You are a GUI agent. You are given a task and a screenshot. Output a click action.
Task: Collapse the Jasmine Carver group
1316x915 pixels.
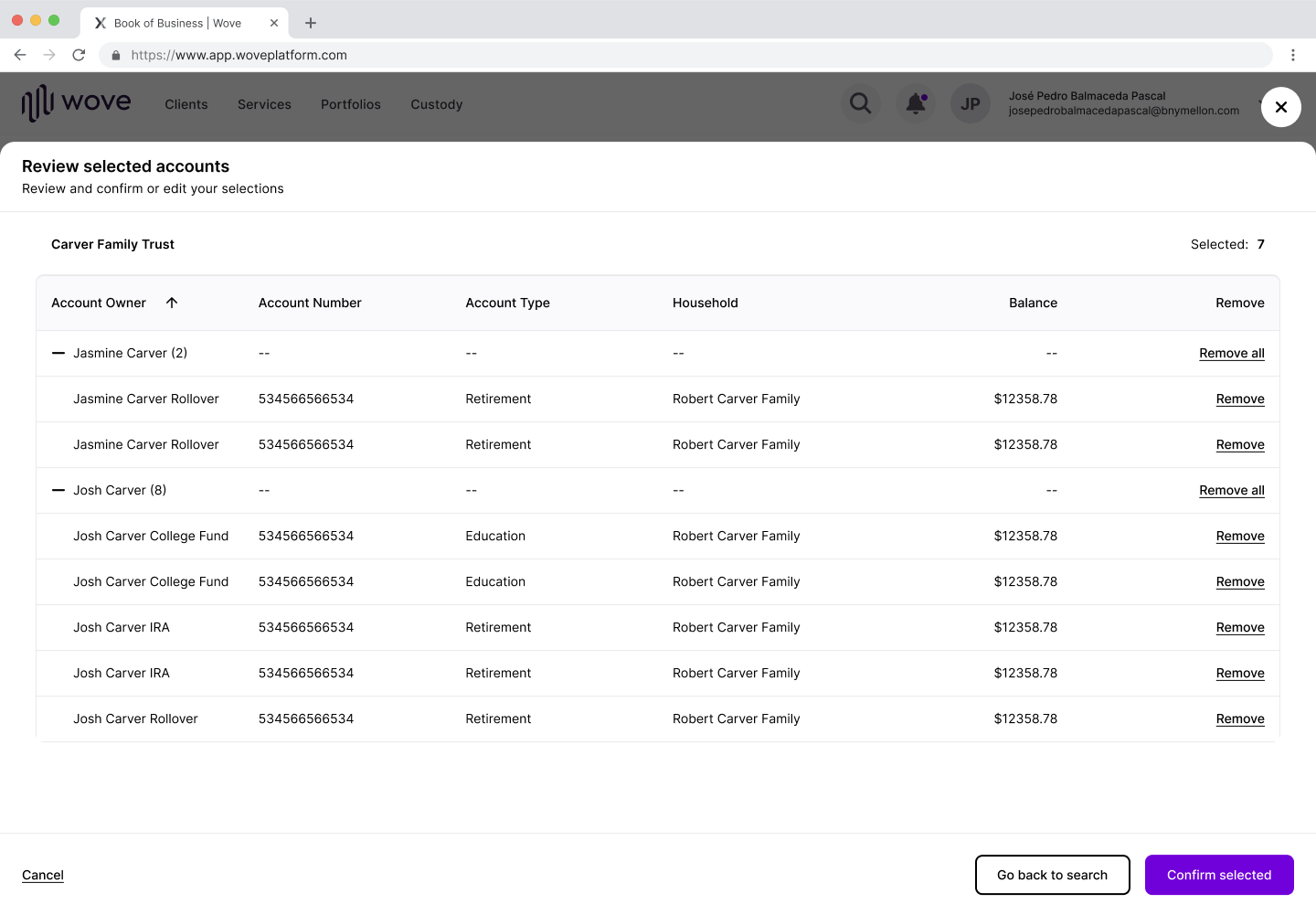[x=58, y=353]
